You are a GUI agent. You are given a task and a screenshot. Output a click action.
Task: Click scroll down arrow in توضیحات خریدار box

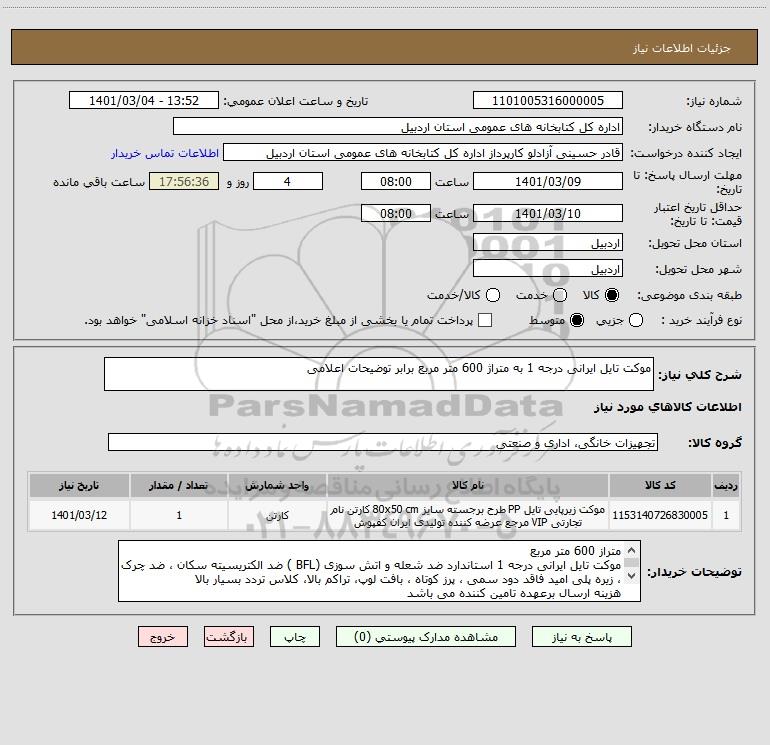pyautogui.click(x=632, y=575)
